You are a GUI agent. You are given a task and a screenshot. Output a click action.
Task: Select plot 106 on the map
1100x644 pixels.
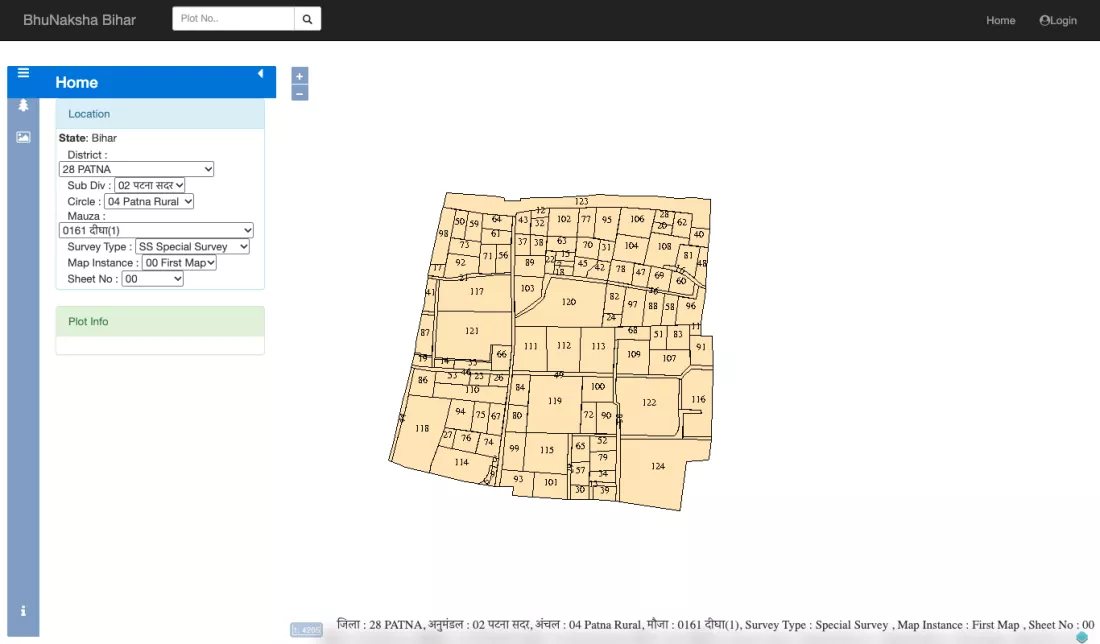636,219
